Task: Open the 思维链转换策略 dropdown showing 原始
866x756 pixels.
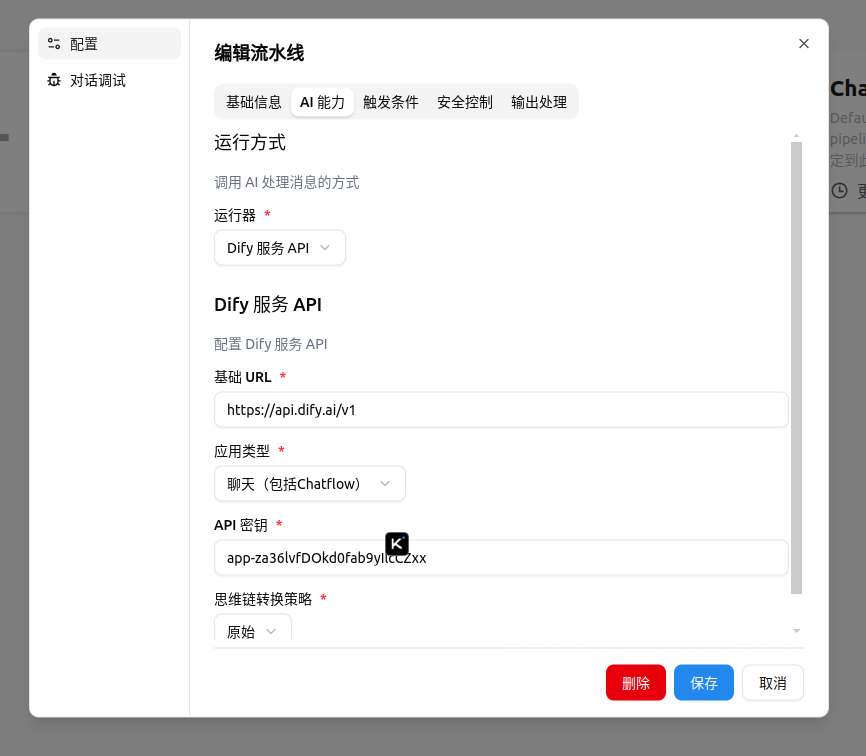Action: pyautogui.click(x=253, y=628)
